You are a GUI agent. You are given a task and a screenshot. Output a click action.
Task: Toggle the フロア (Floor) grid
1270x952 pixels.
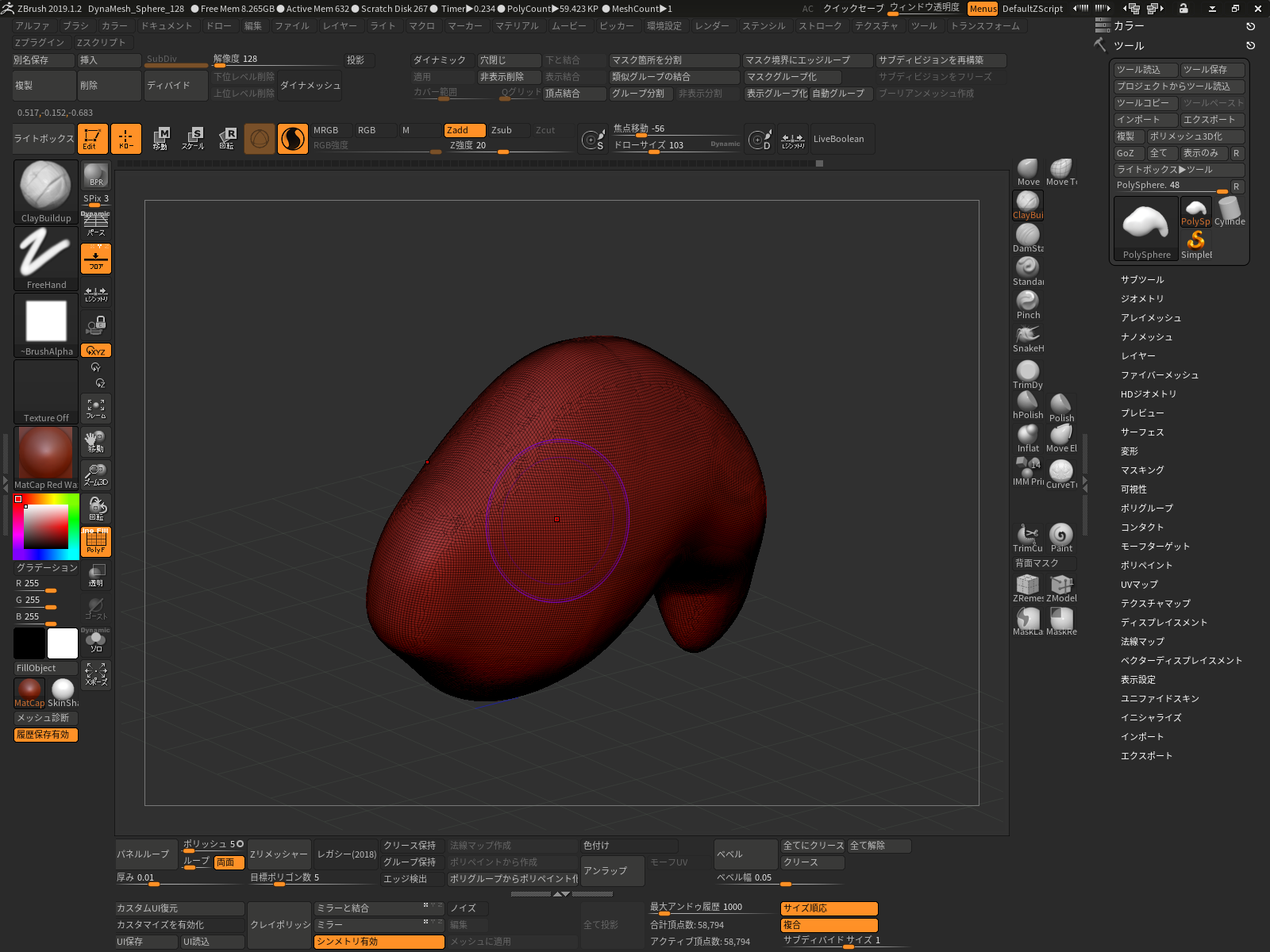coord(96,259)
